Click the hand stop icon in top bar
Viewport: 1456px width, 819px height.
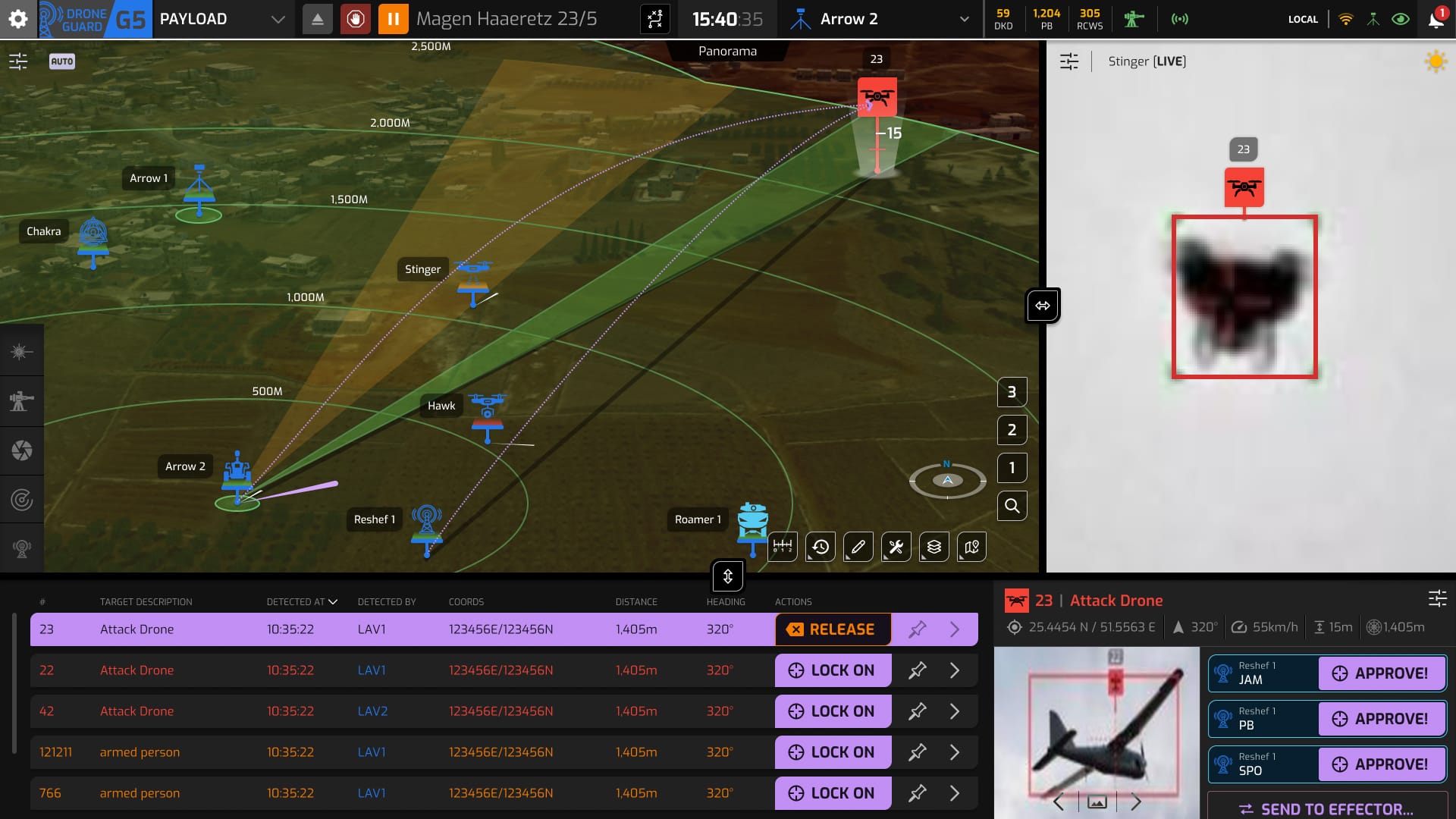coord(355,19)
